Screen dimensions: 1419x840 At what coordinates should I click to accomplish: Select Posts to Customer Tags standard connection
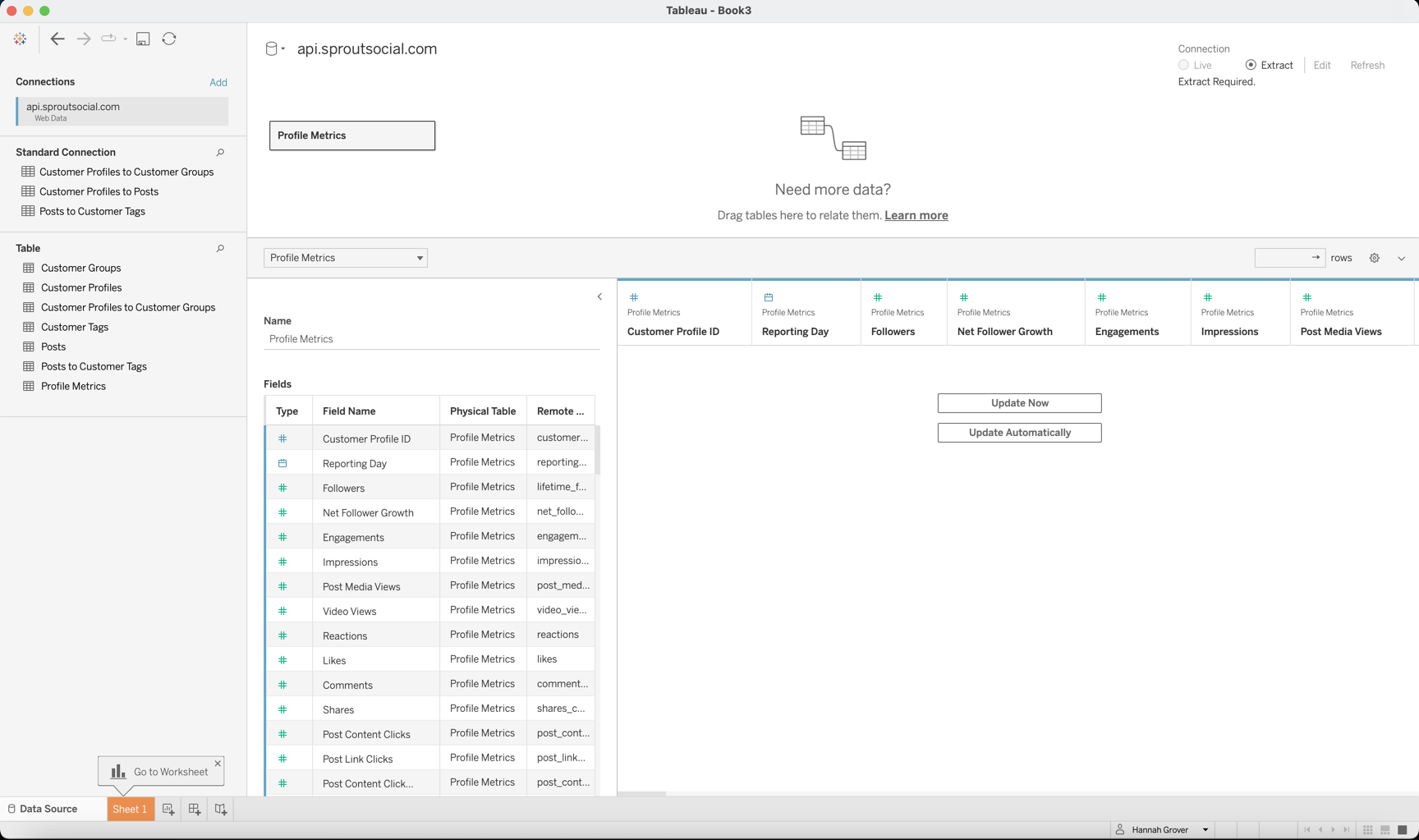coord(92,211)
